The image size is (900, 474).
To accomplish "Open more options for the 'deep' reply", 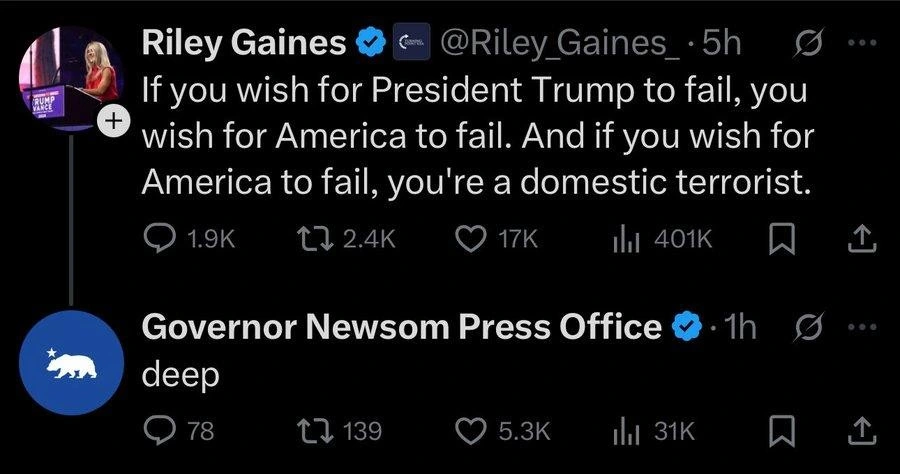I will (859, 327).
